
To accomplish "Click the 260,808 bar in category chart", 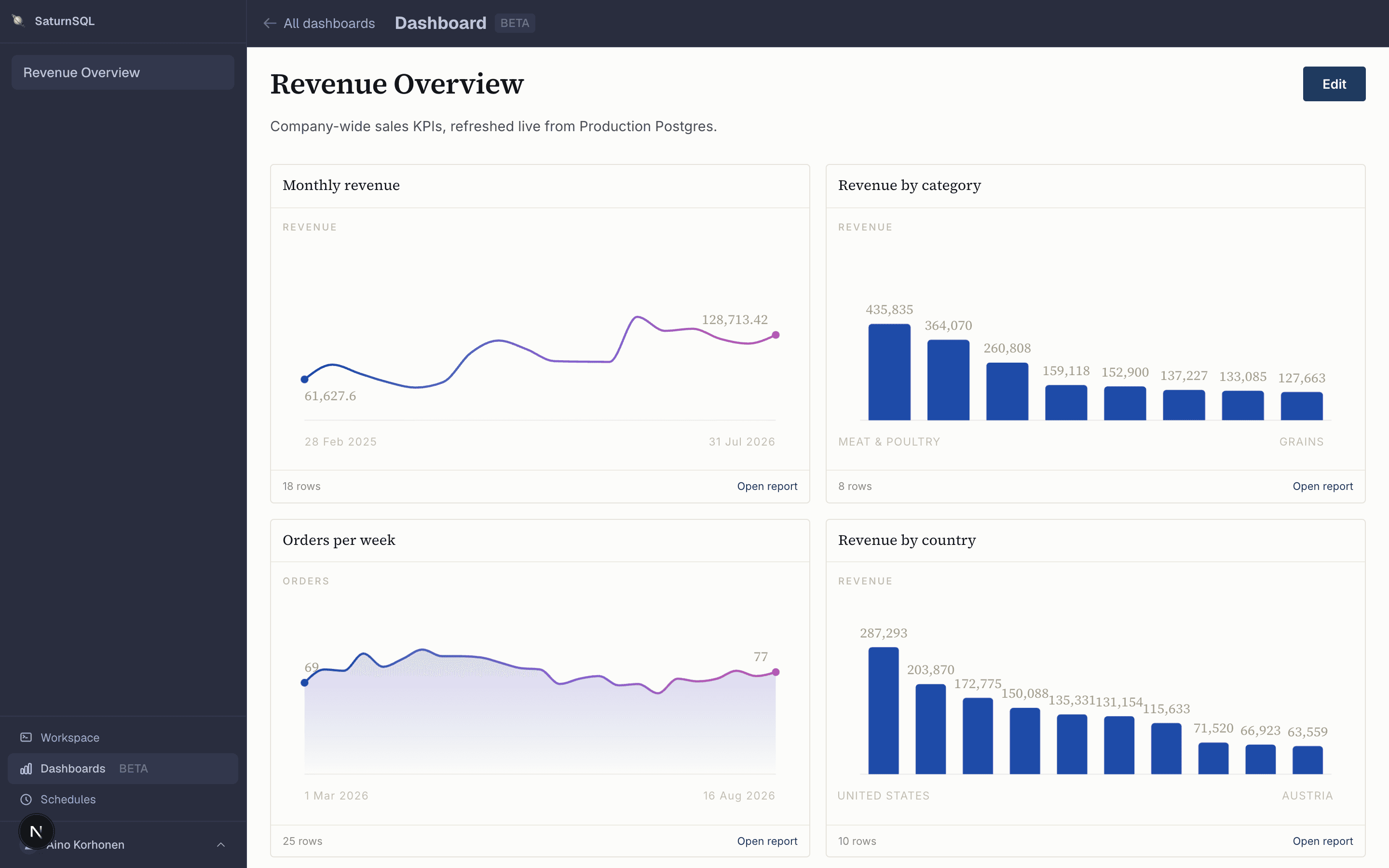I will pos(1007,392).
